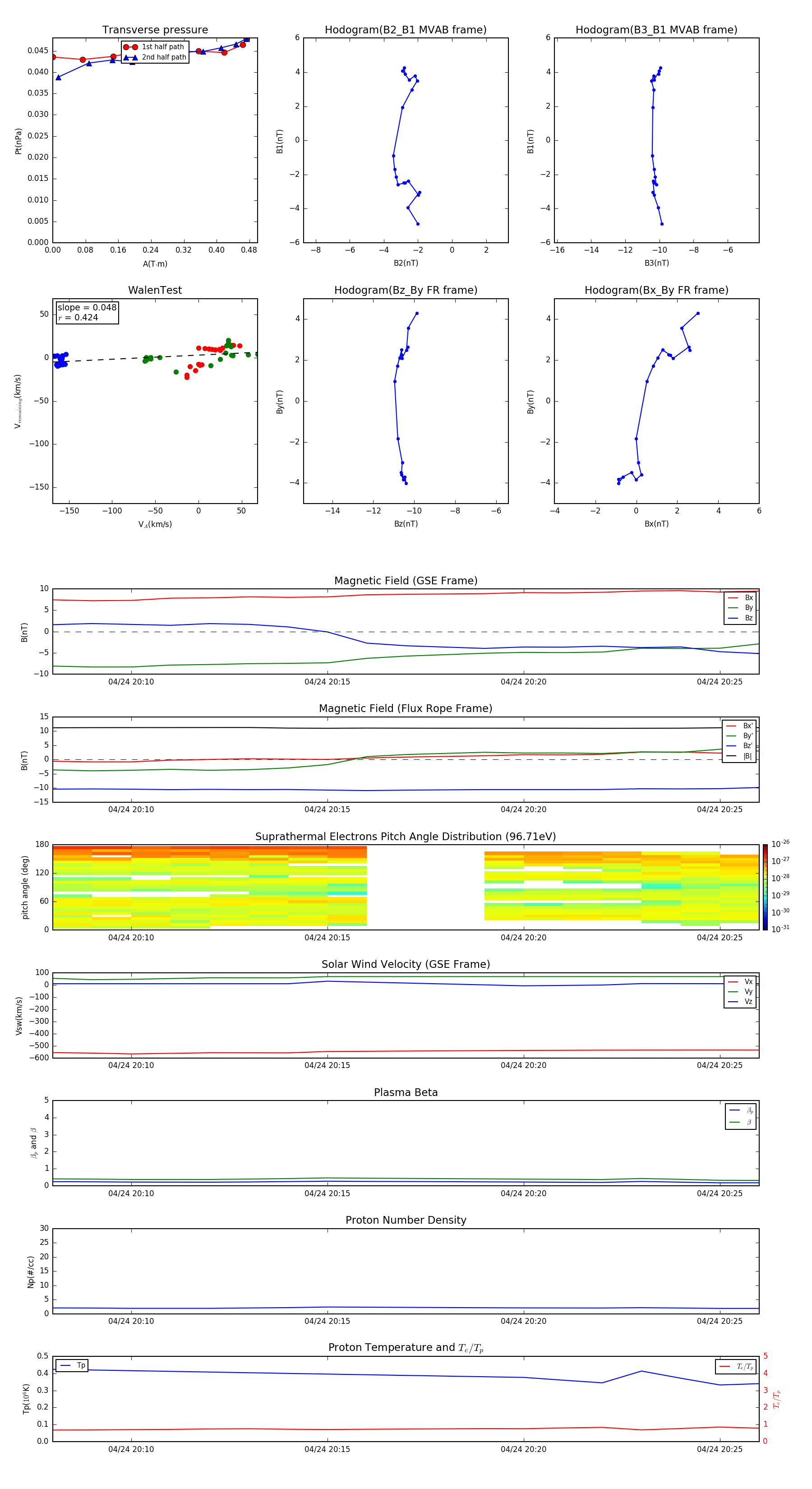812x1489 pixels.
Task: Click the Vx entry in velocity legend
Action: (740, 982)
